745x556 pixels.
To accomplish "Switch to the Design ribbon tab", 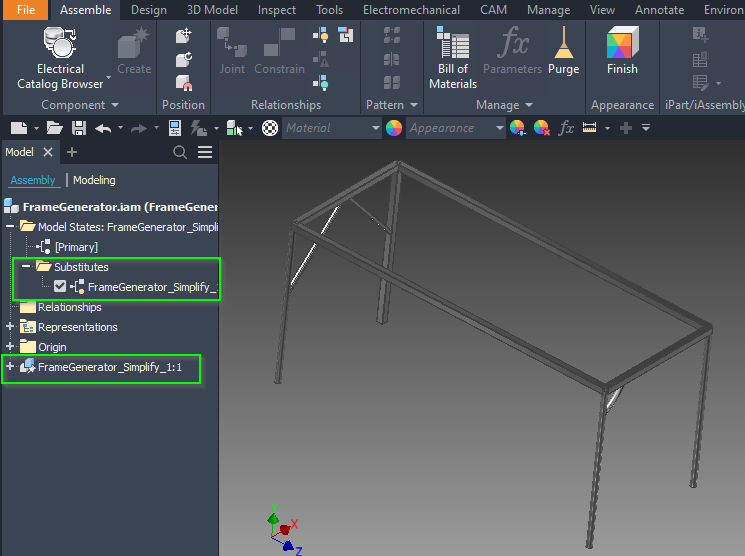I will (x=149, y=10).
